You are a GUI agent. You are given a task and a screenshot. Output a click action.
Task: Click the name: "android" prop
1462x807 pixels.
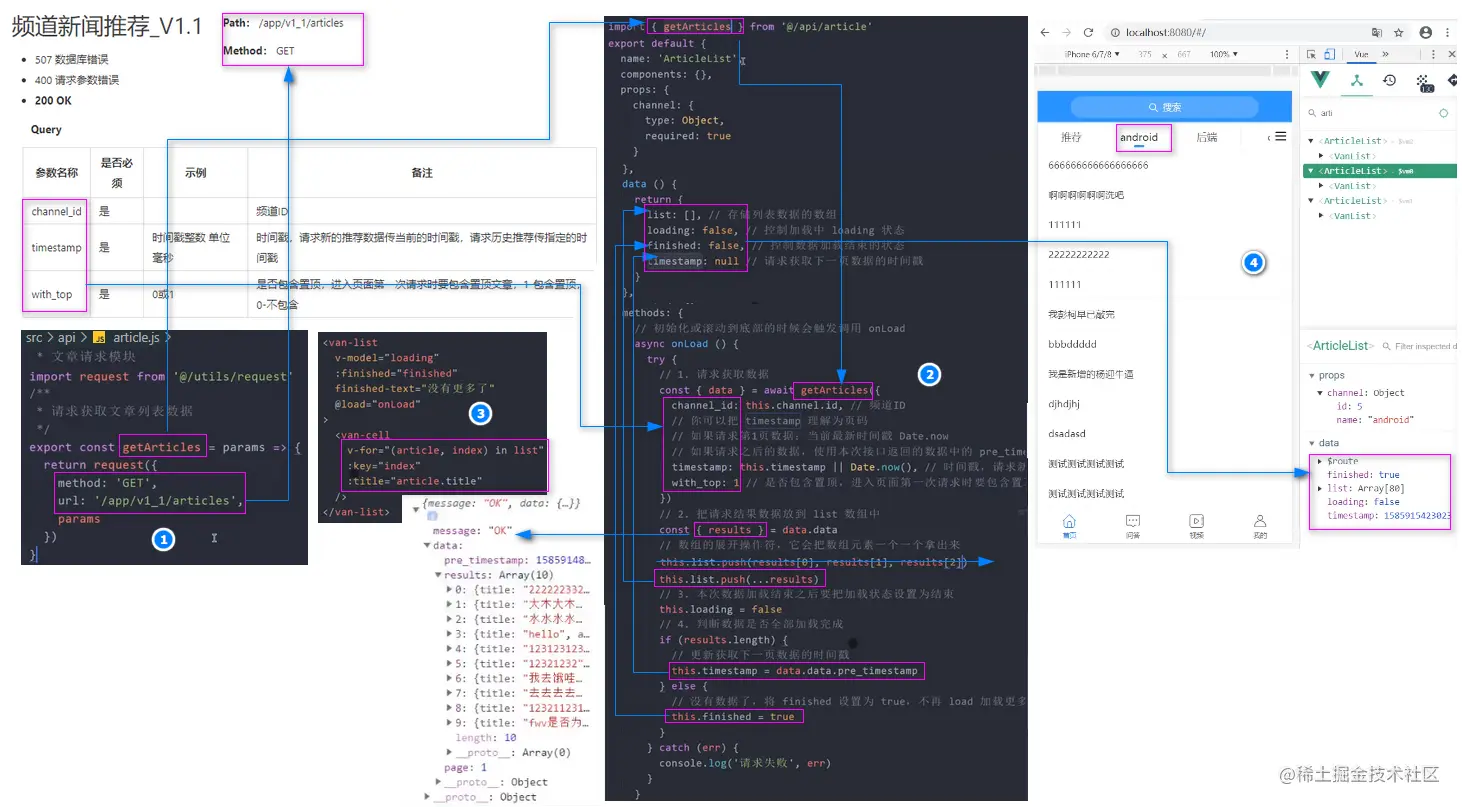click(x=1376, y=420)
